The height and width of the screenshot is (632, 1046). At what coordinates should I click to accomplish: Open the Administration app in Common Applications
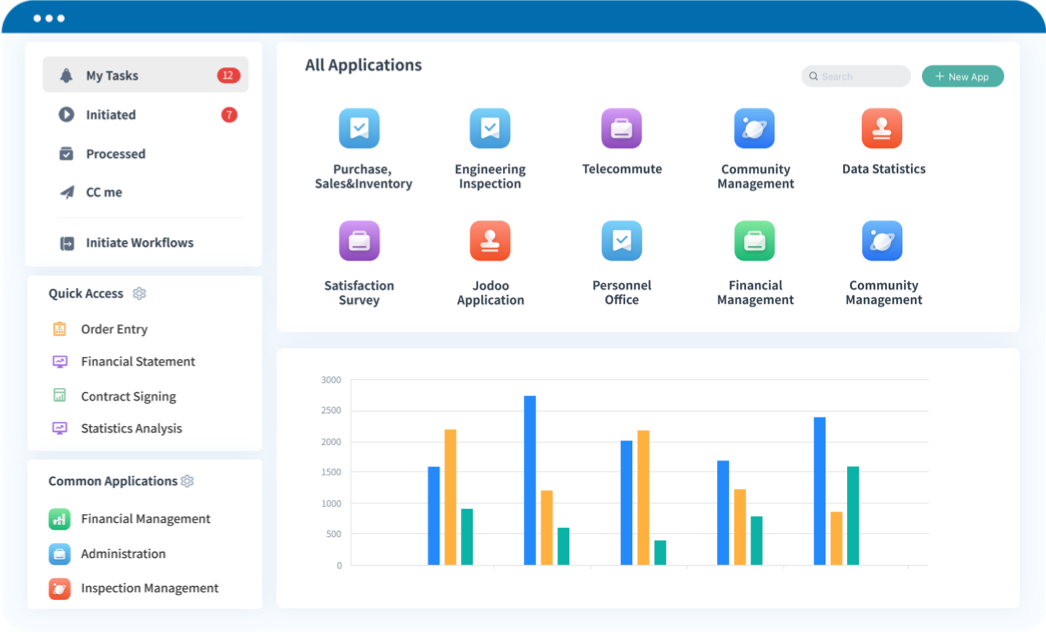tap(124, 554)
